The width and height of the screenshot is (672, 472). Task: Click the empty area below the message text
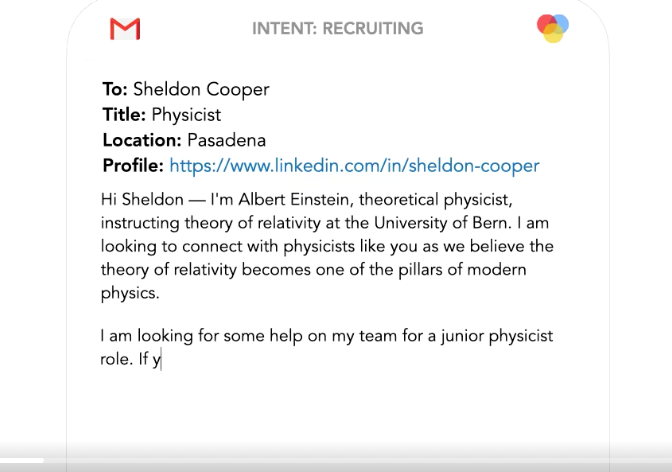click(337, 409)
